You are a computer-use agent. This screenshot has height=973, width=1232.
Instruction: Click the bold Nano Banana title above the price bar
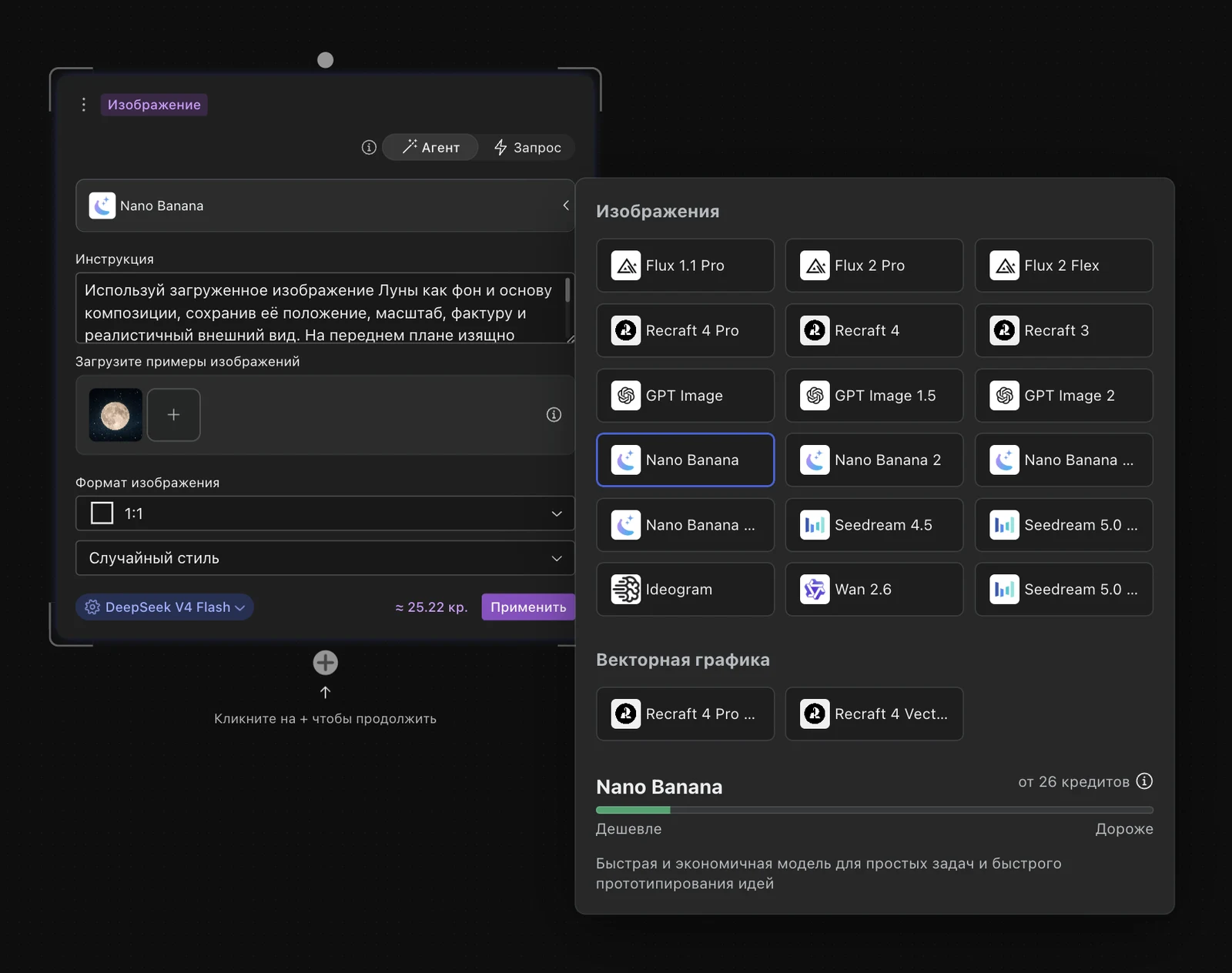coord(659,787)
